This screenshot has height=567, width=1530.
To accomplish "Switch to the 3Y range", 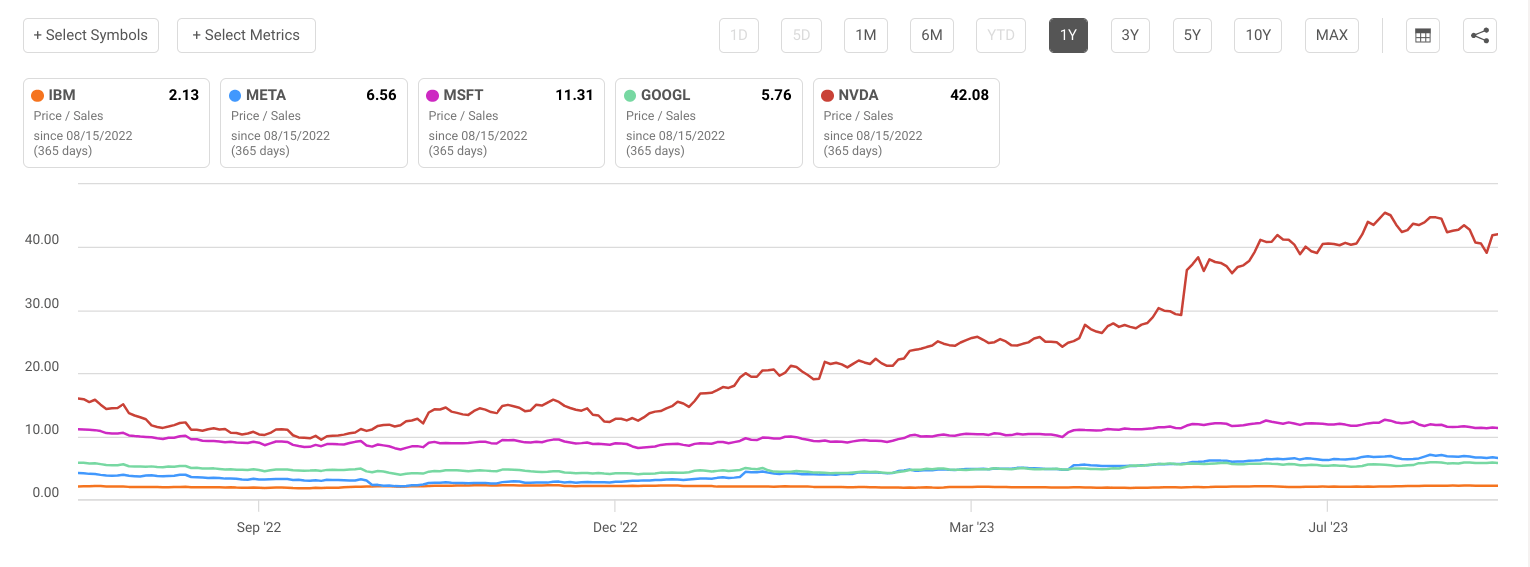I will (x=1130, y=35).
